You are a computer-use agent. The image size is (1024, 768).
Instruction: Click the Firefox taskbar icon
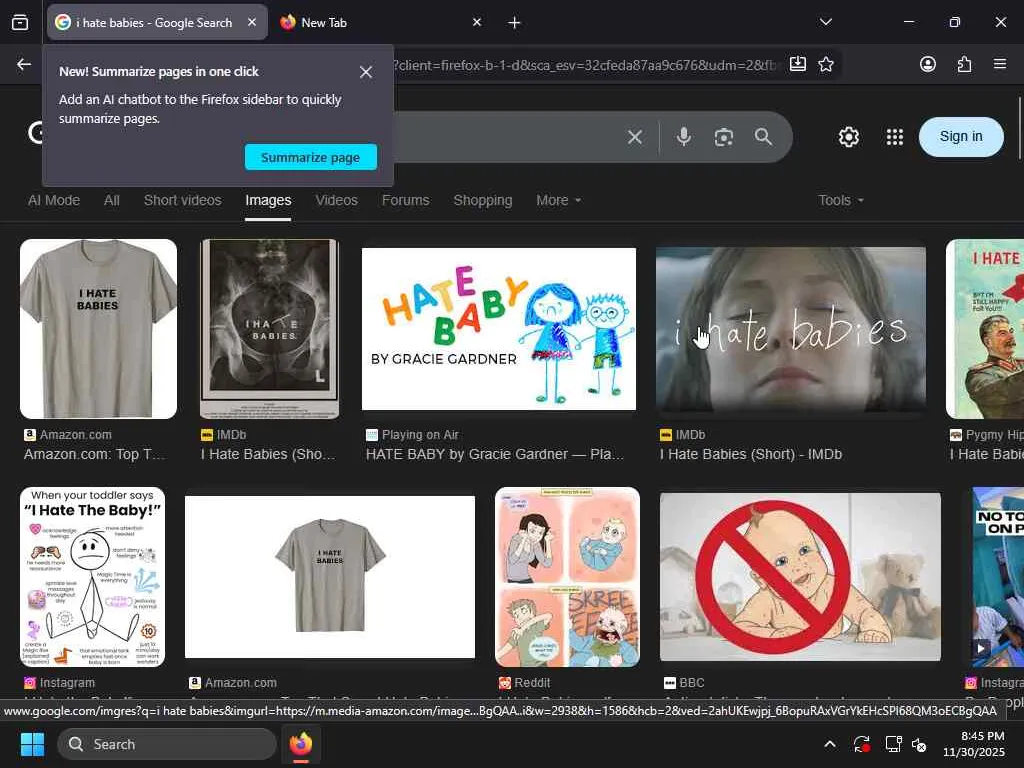300,744
